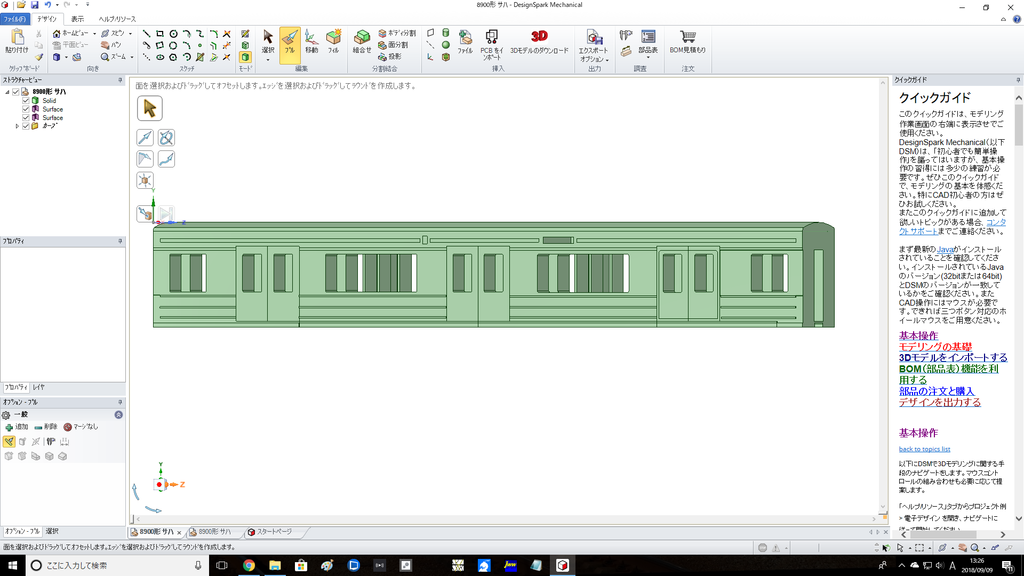
Task: Click the sweep tool guide icon
Action: (x=167, y=159)
